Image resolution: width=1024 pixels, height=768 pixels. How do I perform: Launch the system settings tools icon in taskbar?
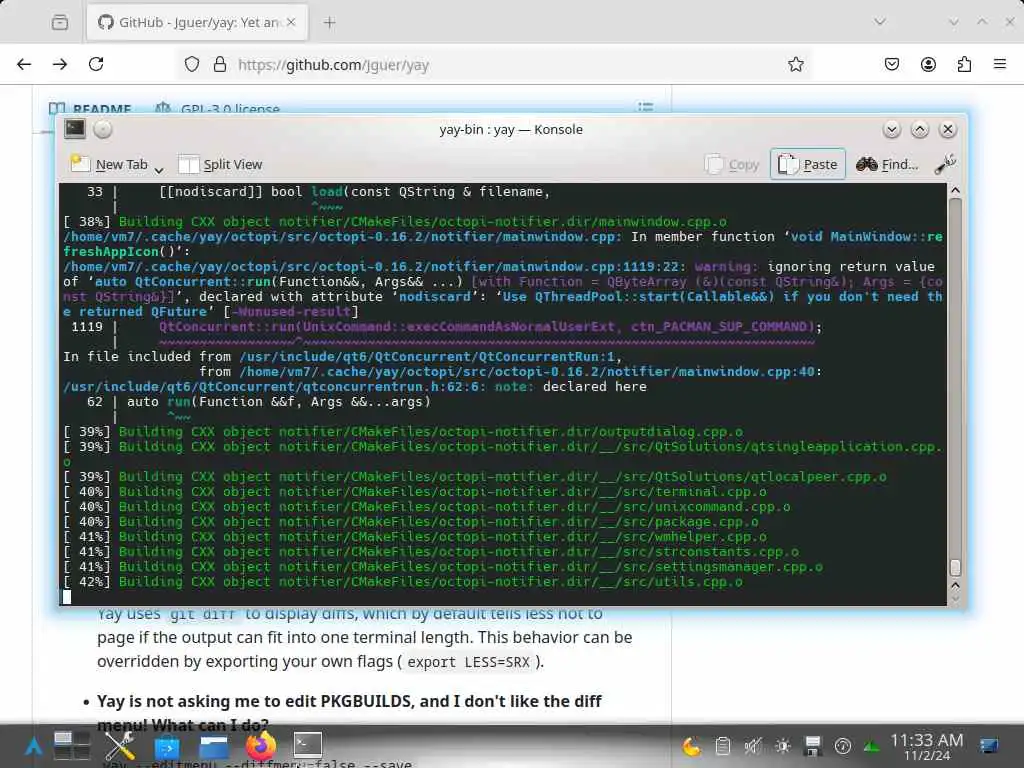[x=120, y=746]
